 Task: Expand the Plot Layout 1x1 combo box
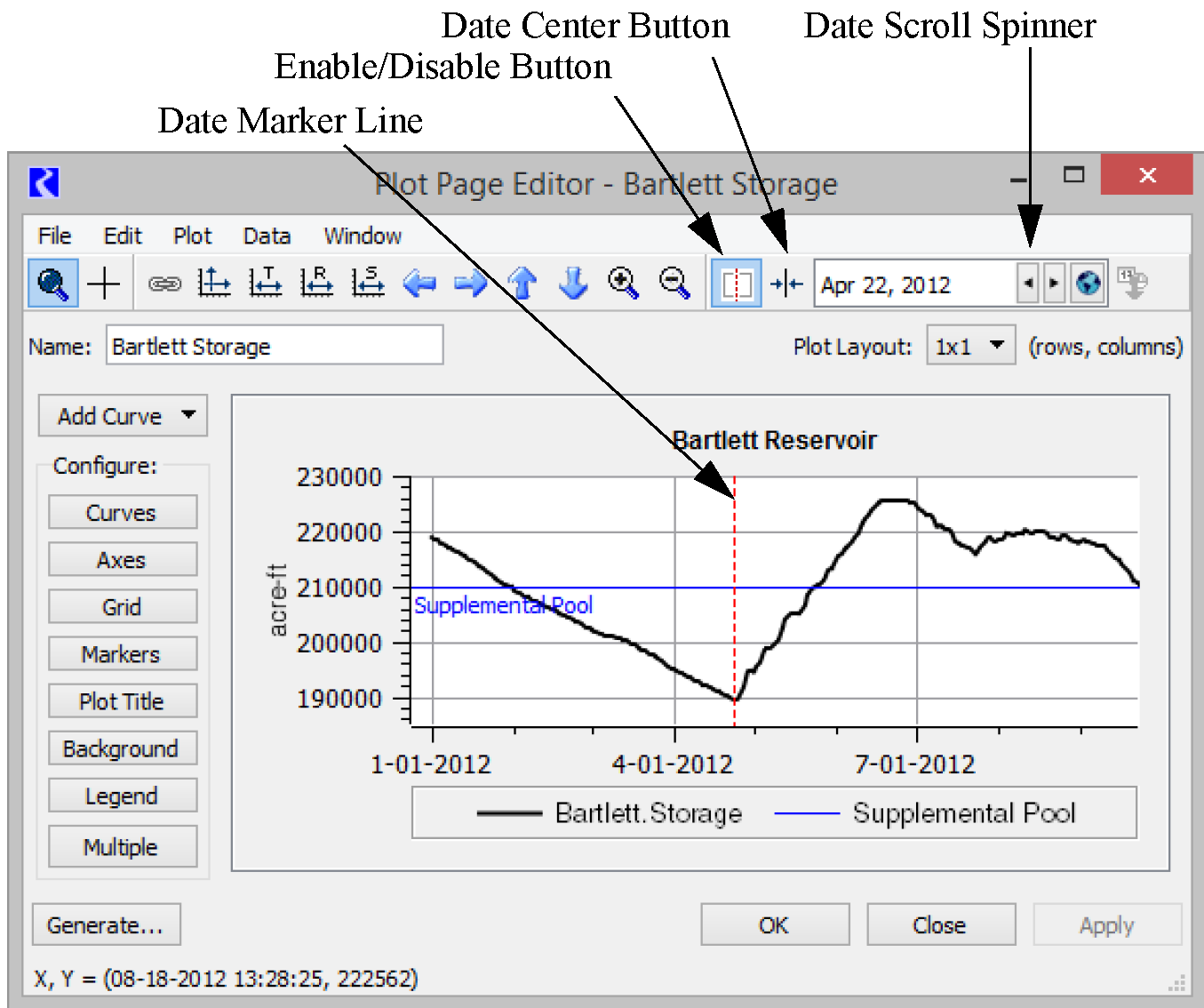coord(969,346)
